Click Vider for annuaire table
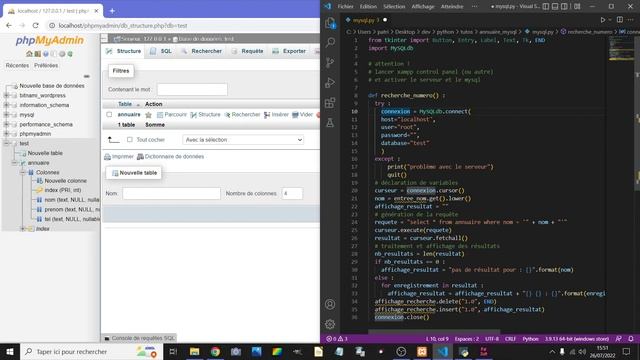 [x=302, y=115]
